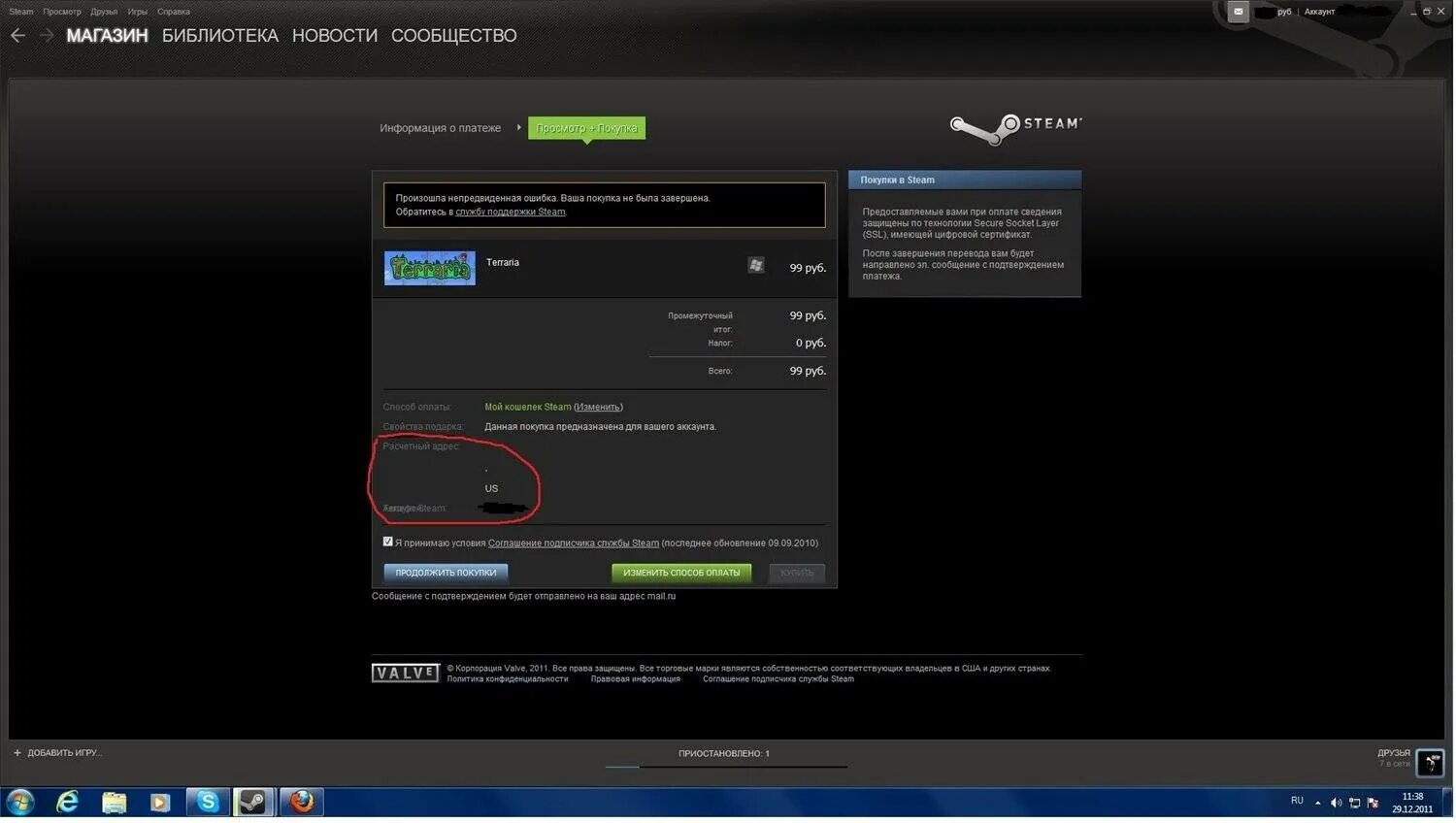Click ДОБАВИТЬ ИГРУ label
The width and height of the screenshot is (1456, 823).
[x=64, y=753]
